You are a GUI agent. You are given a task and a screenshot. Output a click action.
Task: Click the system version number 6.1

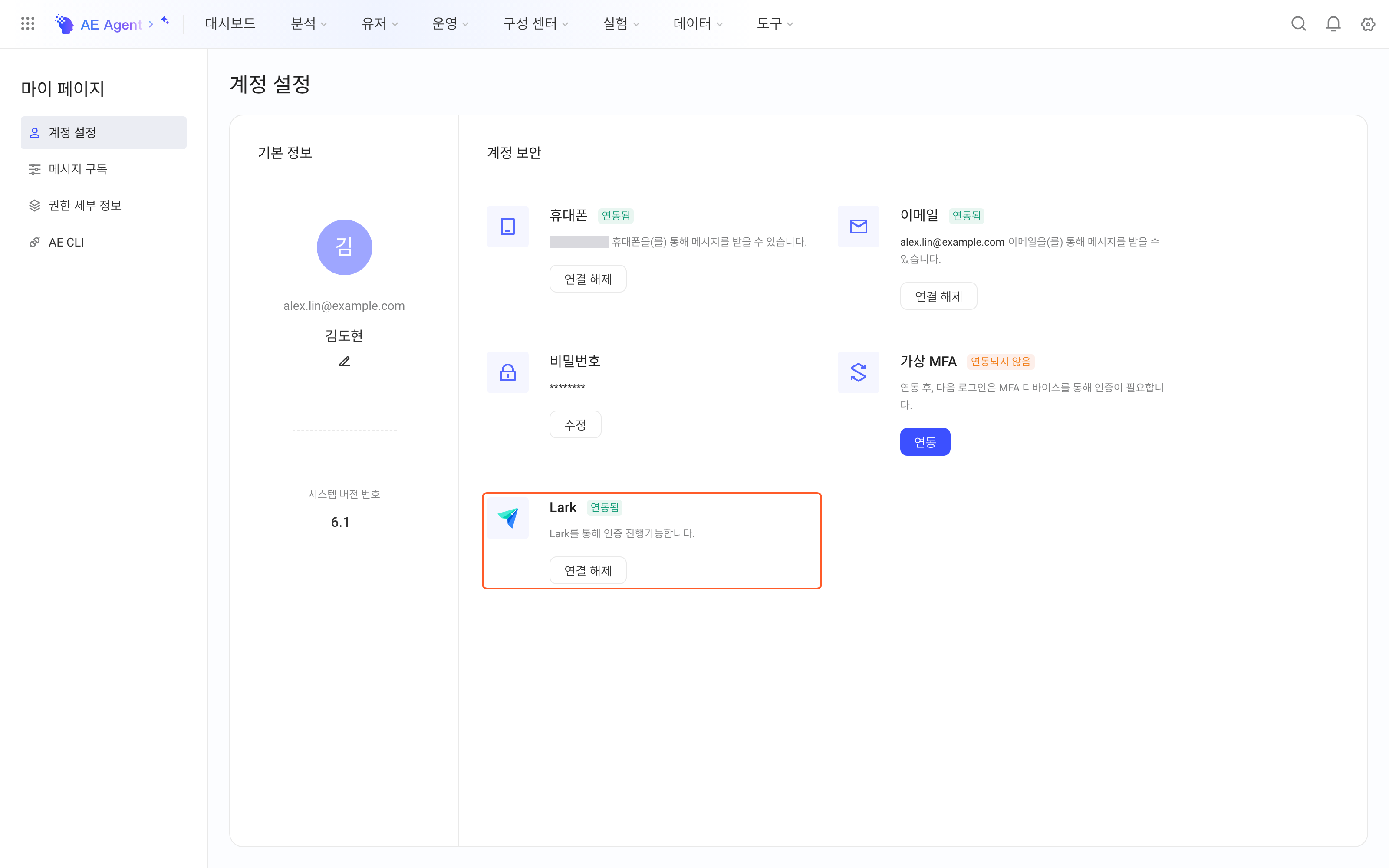(x=340, y=522)
